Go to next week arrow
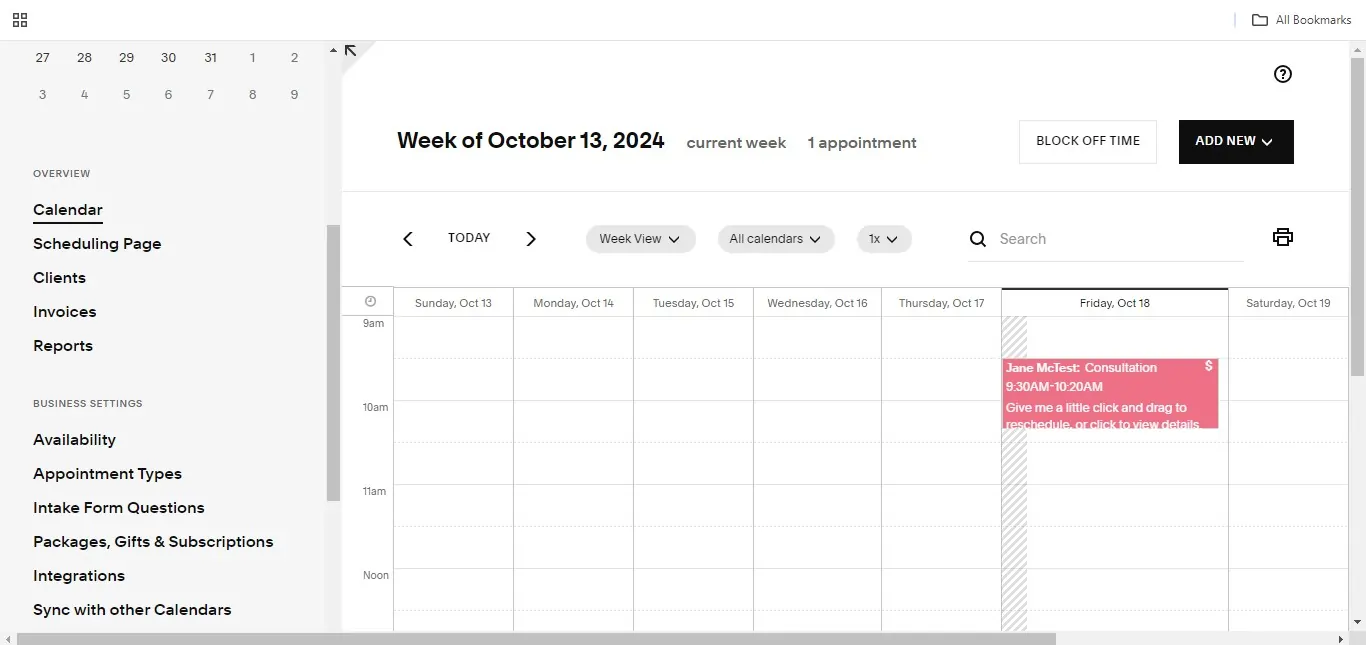The width and height of the screenshot is (1366, 645). click(531, 239)
